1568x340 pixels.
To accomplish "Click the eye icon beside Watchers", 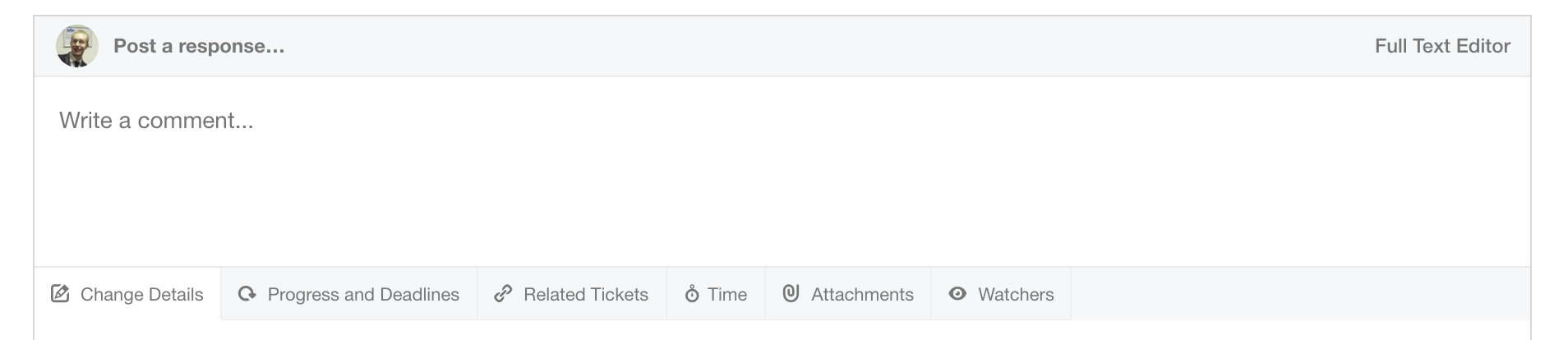I will click(957, 294).
